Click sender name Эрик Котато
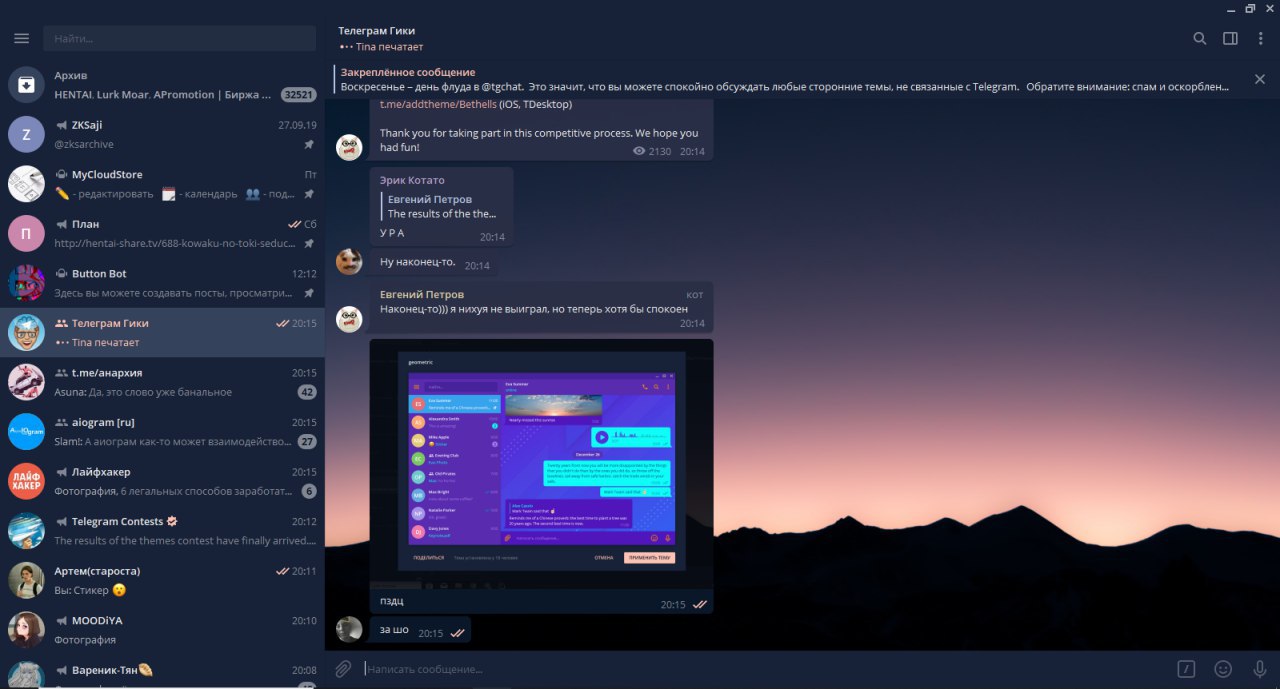Screen dimensions: 1280x689 tap(412, 180)
